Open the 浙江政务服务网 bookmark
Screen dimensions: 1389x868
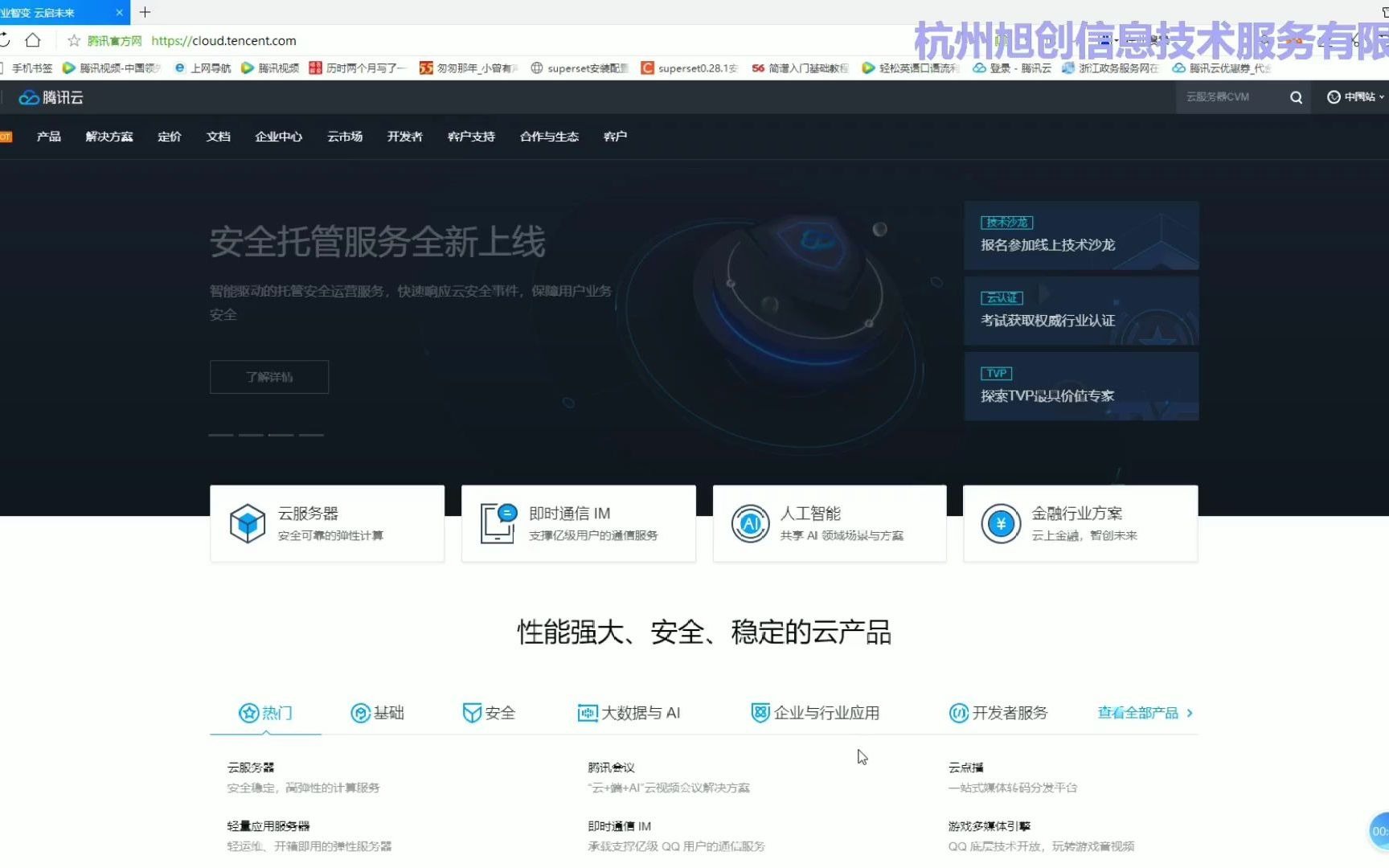tap(1110, 68)
